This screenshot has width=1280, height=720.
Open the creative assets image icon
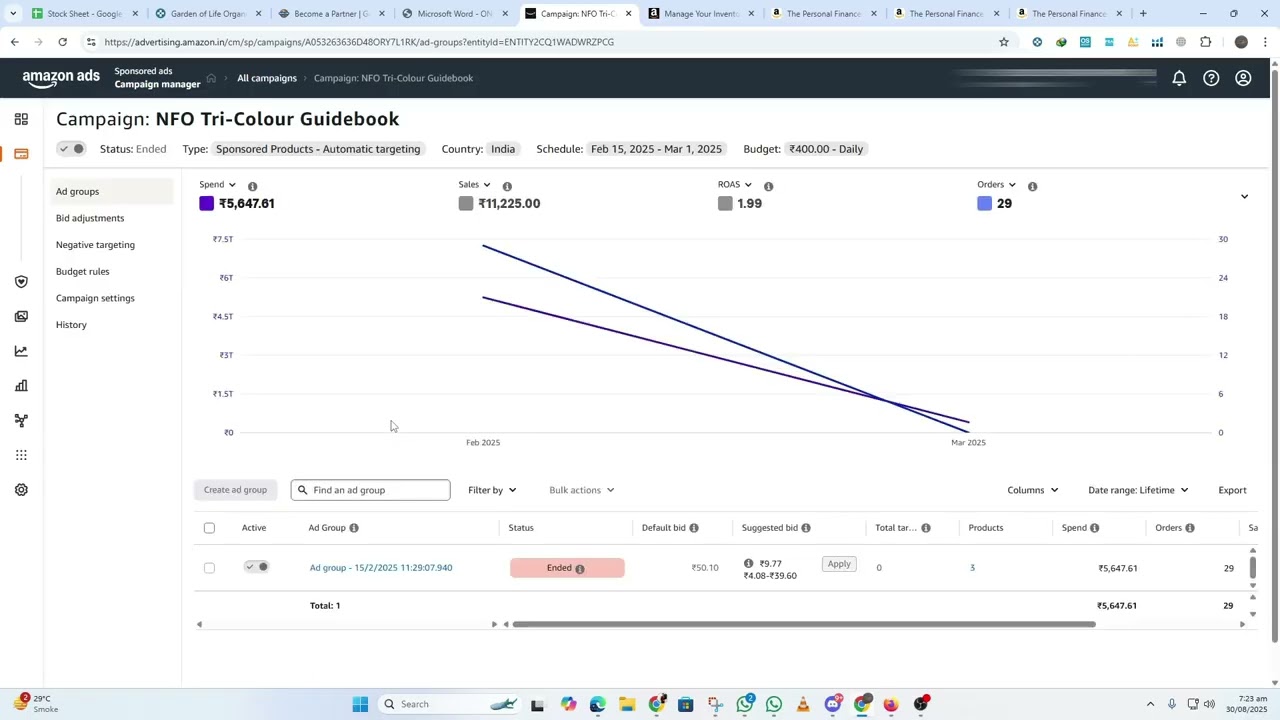pos(21,317)
